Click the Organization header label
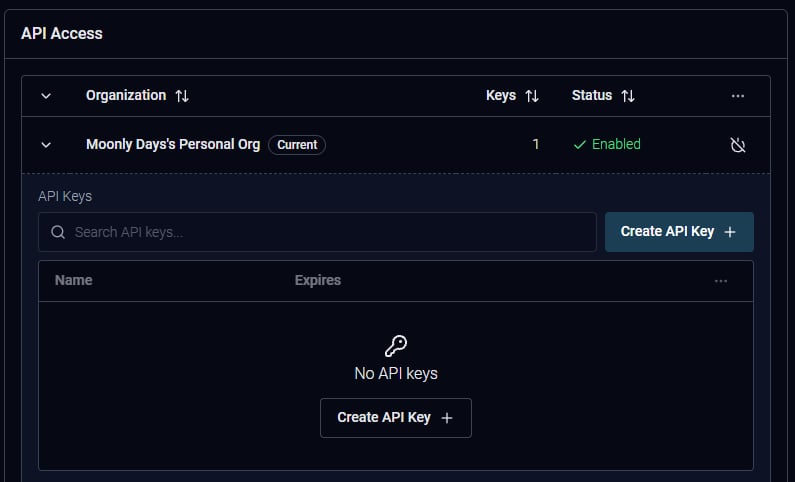795x482 pixels. 126,95
